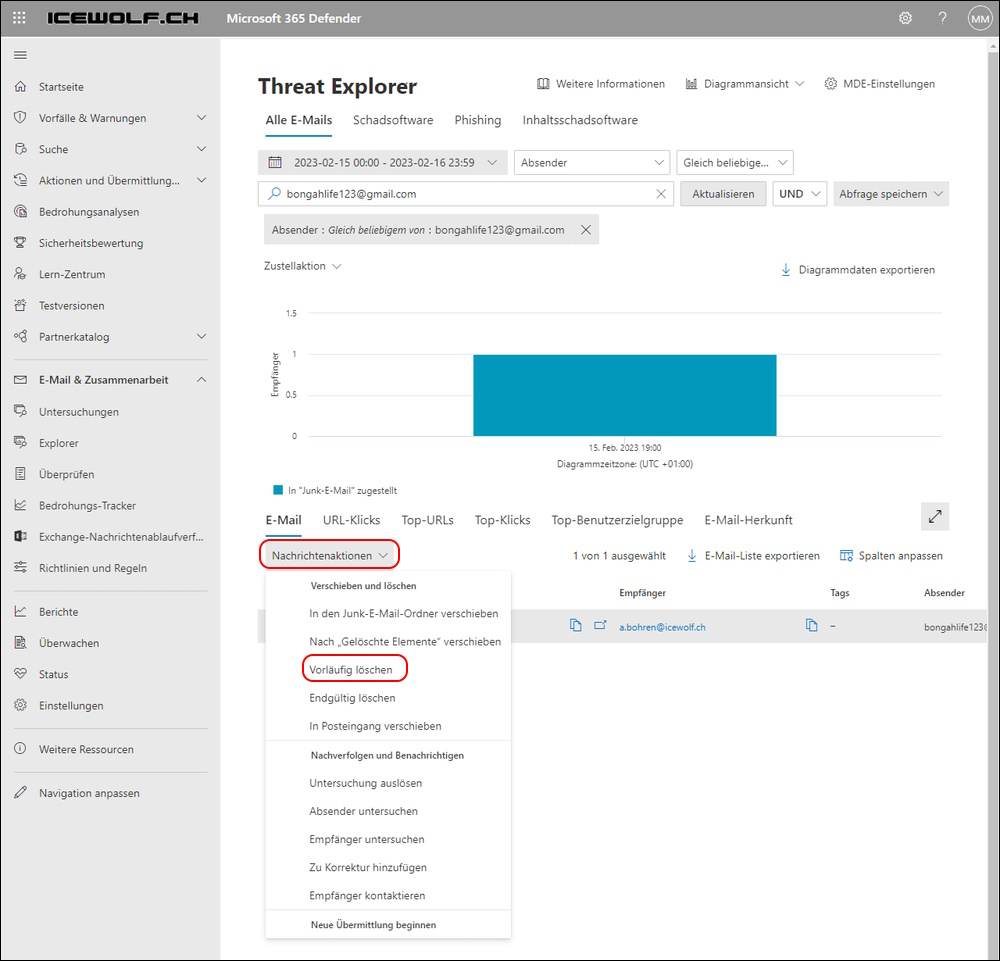
Task: Expand the Aktionen und Übermittlungen section
Action: (x=202, y=180)
